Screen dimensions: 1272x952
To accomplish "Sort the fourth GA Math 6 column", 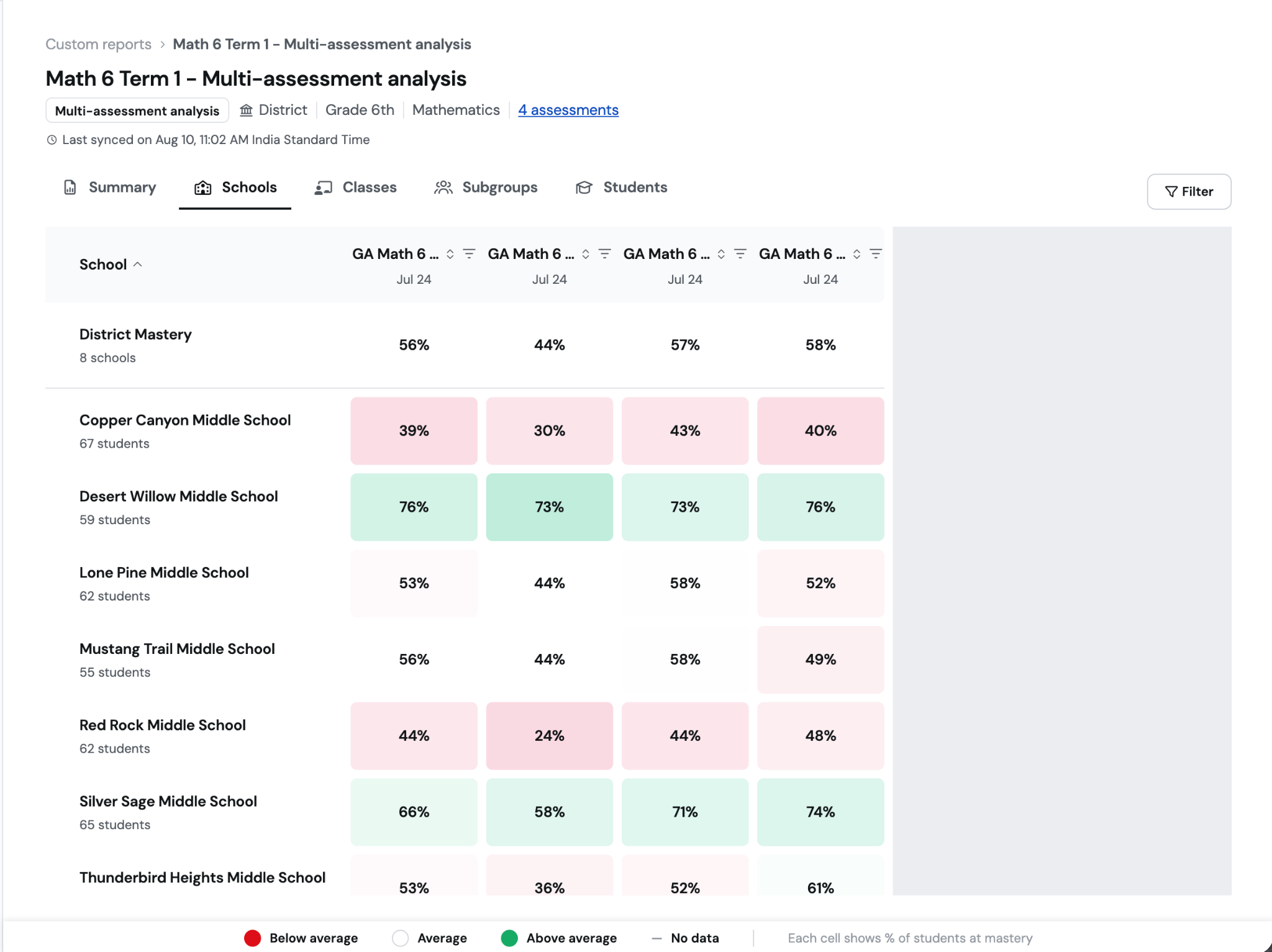I will (x=856, y=254).
